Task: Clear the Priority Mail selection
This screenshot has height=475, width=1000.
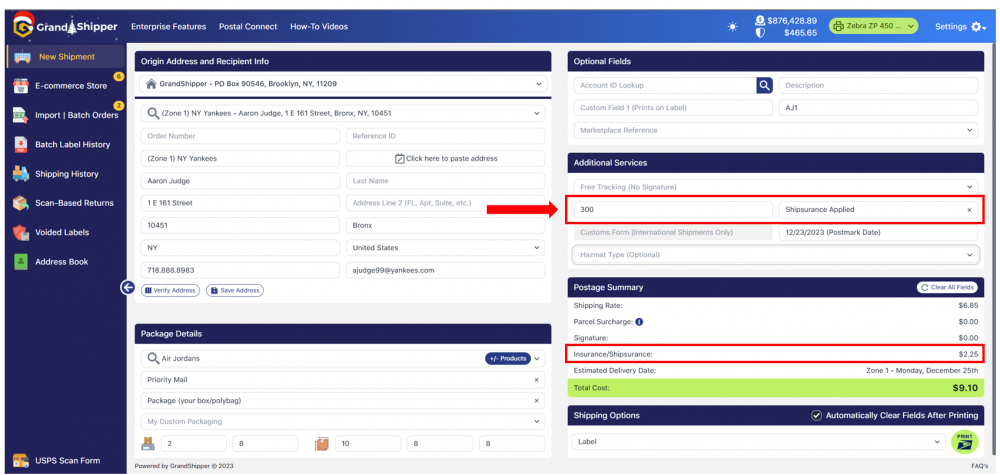Action: pyautogui.click(x=536, y=380)
